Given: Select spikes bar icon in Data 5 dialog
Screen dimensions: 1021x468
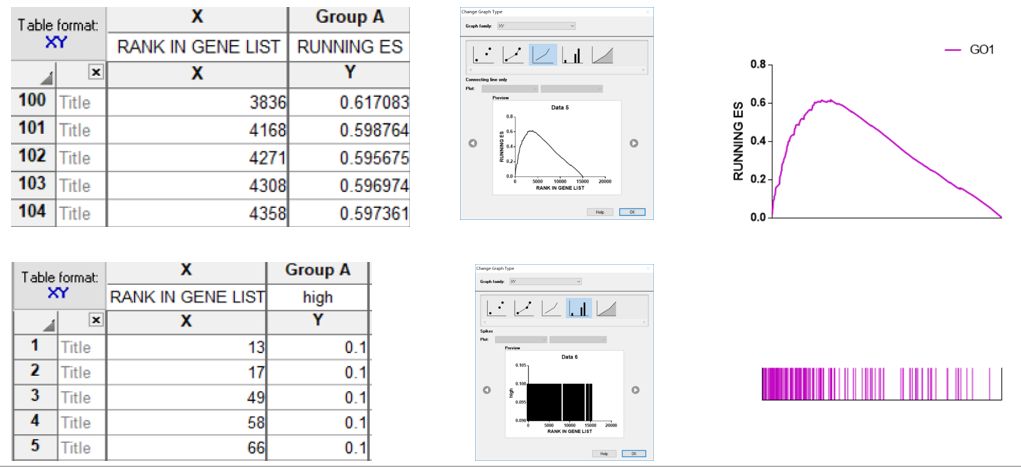Looking at the screenshot, I should tap(572, 55).
